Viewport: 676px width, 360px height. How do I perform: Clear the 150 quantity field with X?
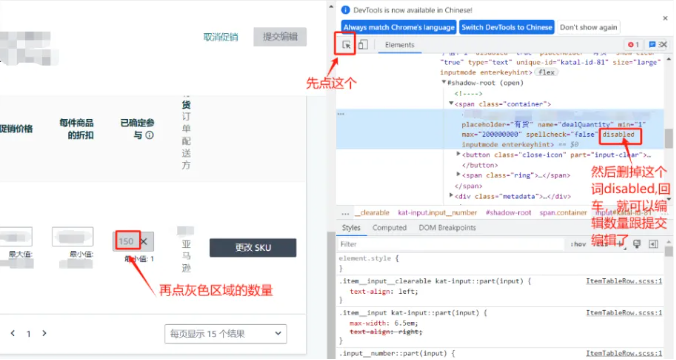click(144, 241)
